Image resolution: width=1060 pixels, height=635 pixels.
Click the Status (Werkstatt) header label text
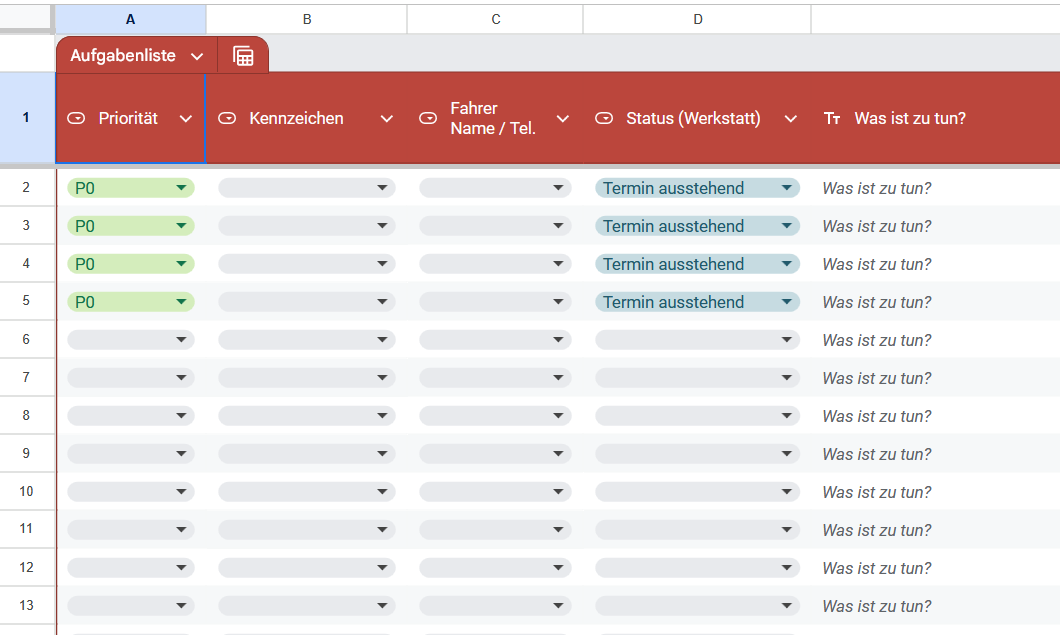(693, 118)
